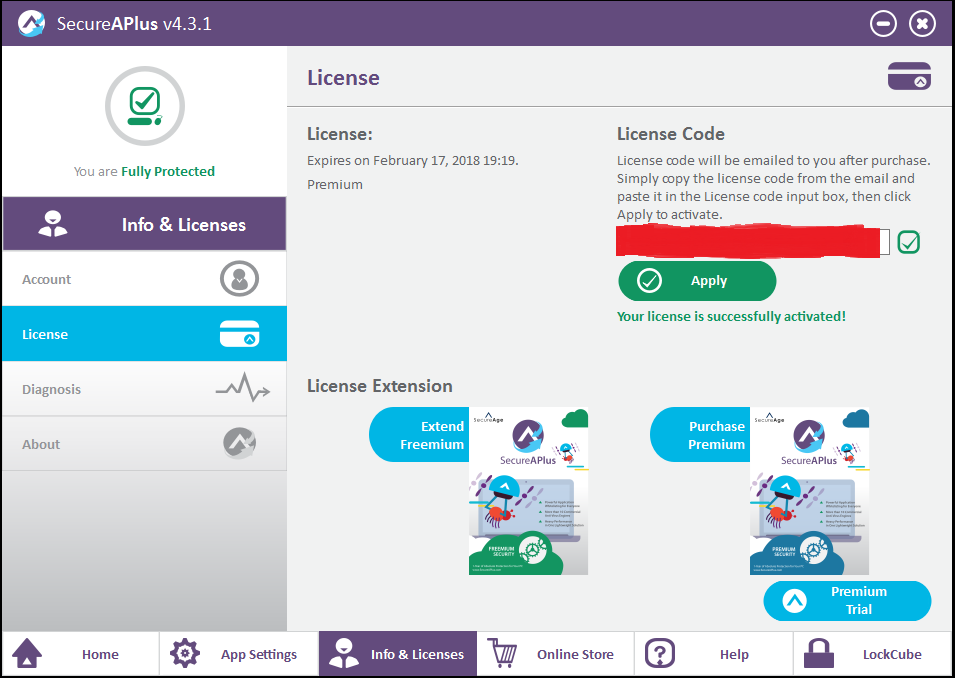Close the SecureAPlus window

pos(922,24)
